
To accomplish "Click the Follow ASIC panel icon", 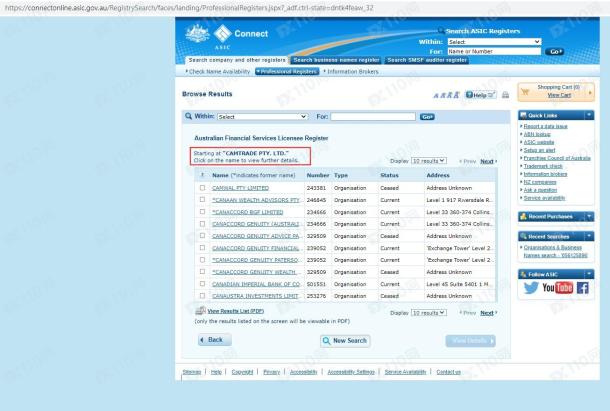I will [x=523, y=274].
